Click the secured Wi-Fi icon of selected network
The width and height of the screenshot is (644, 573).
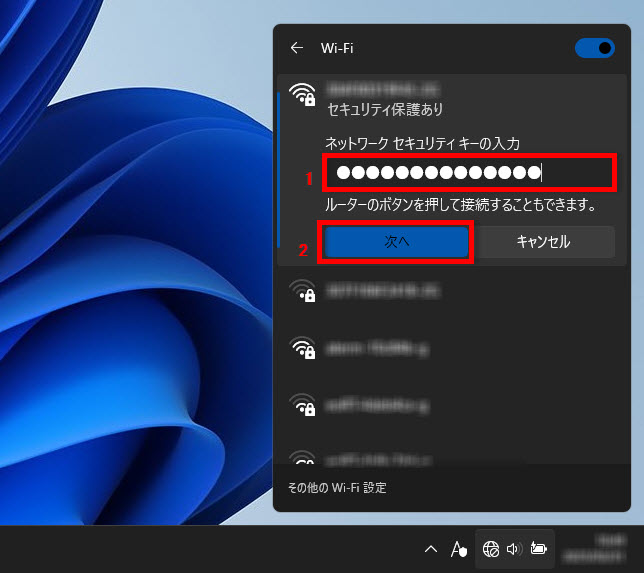pos(301,95)
